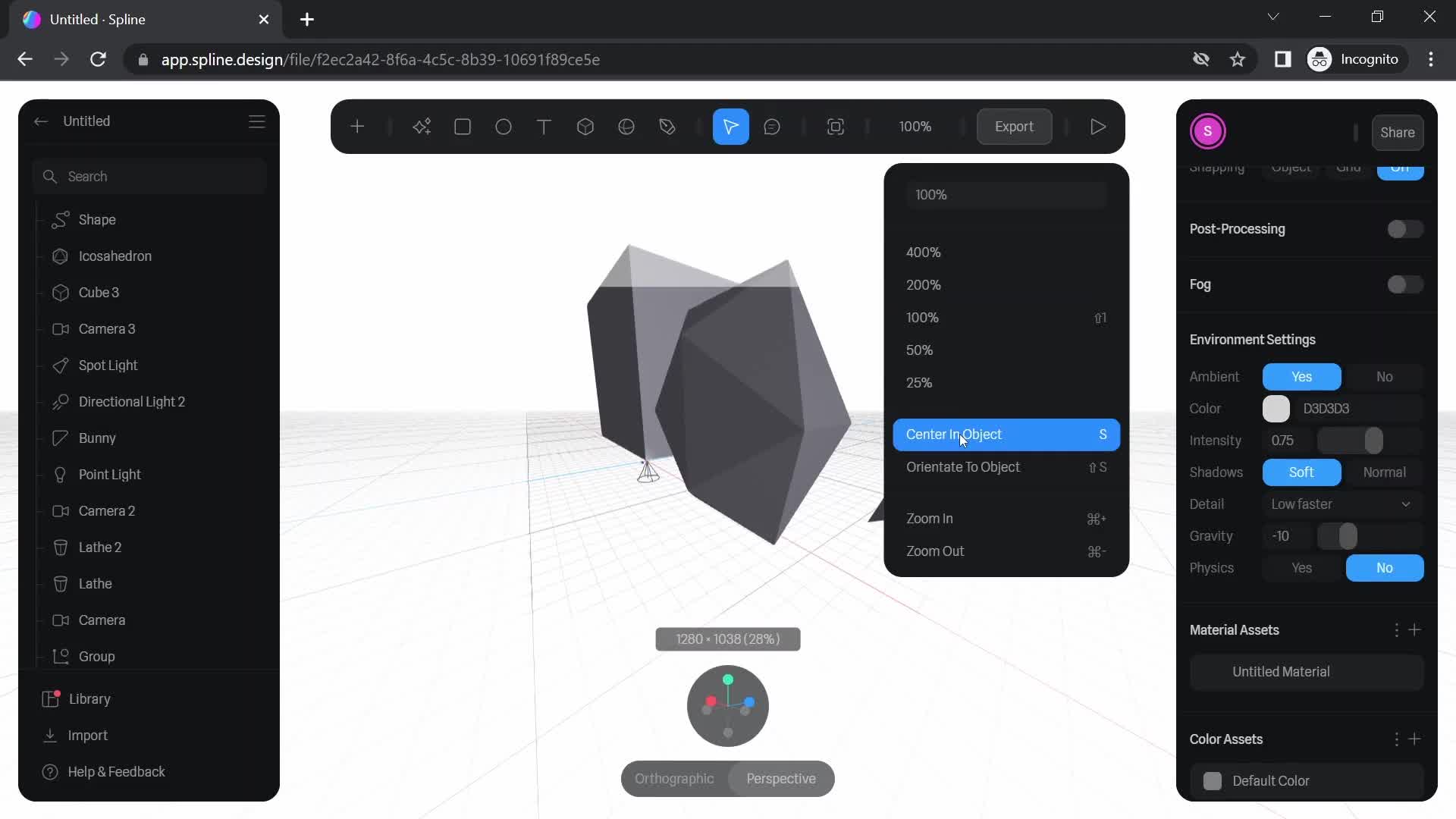Select Center In Object menu option
This screenshot has height=819, width=1456.
[953, 434]
